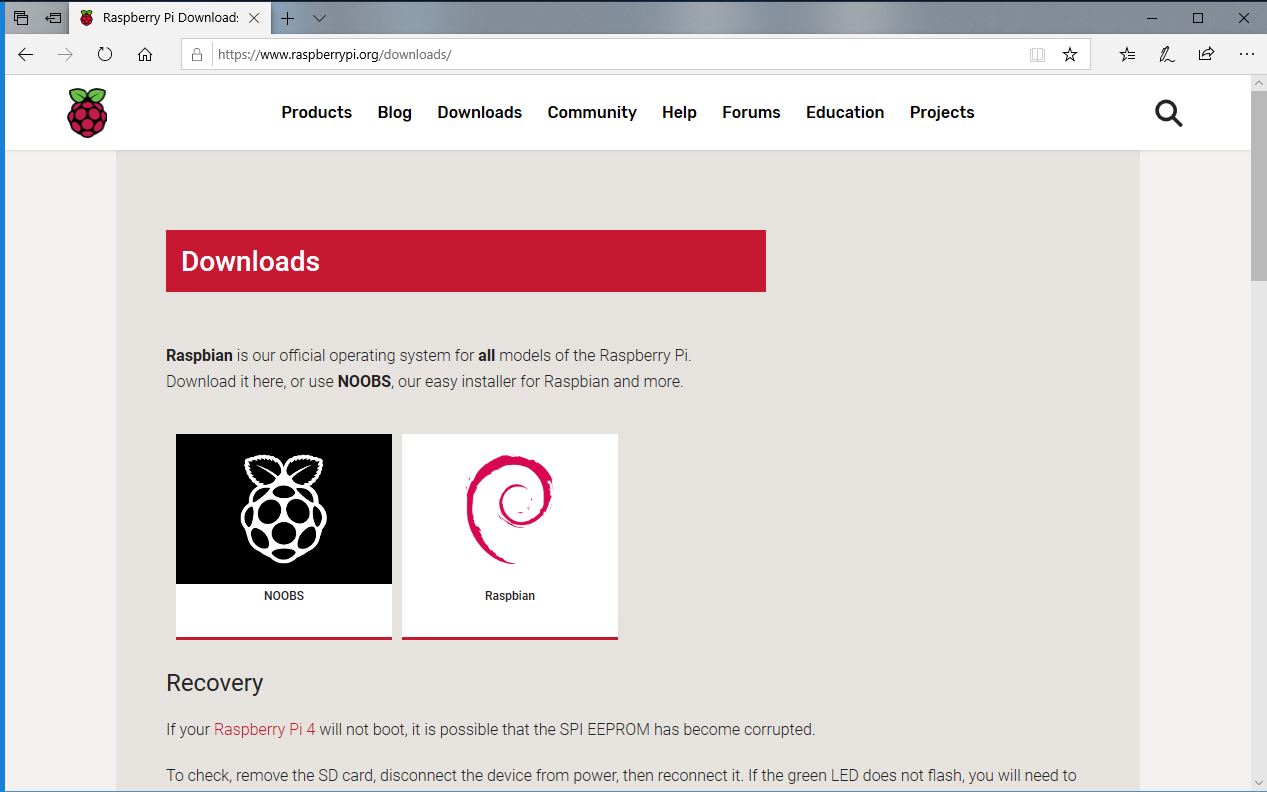Click Help in the navigation bar

(679, 113)
